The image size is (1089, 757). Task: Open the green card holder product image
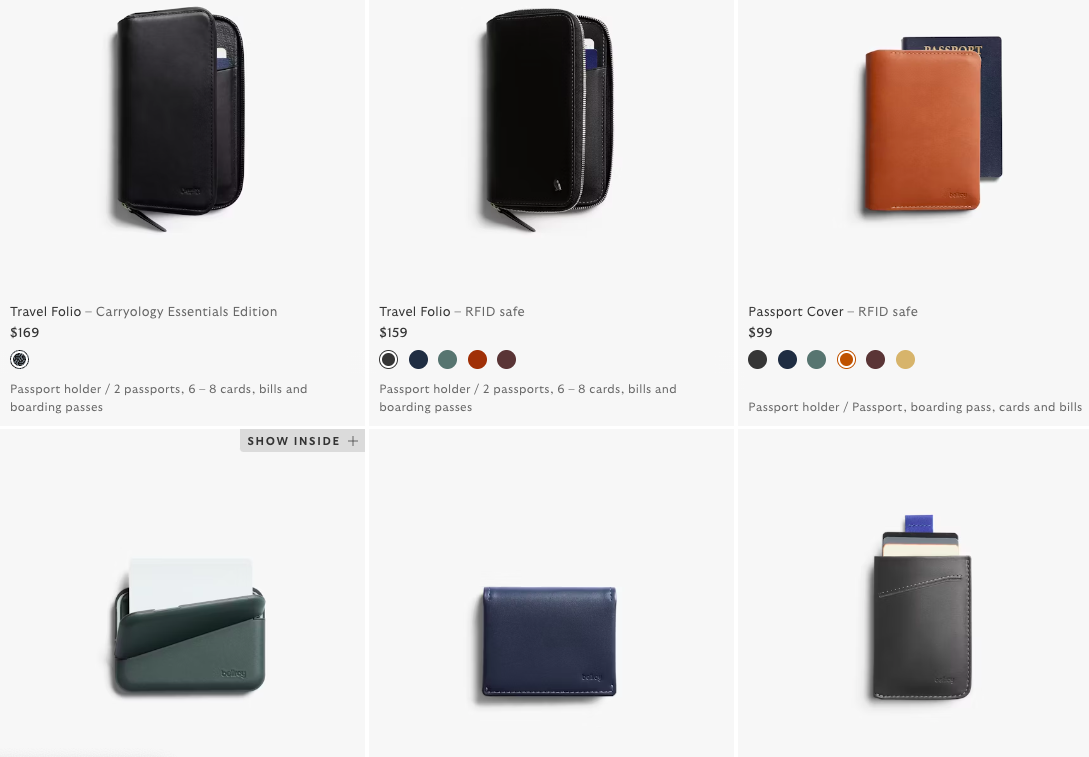click(x=189, y=625)
